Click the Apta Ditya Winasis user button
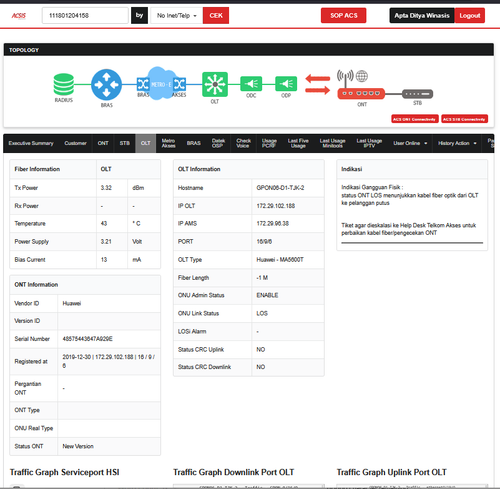 [x=422, y=15]
